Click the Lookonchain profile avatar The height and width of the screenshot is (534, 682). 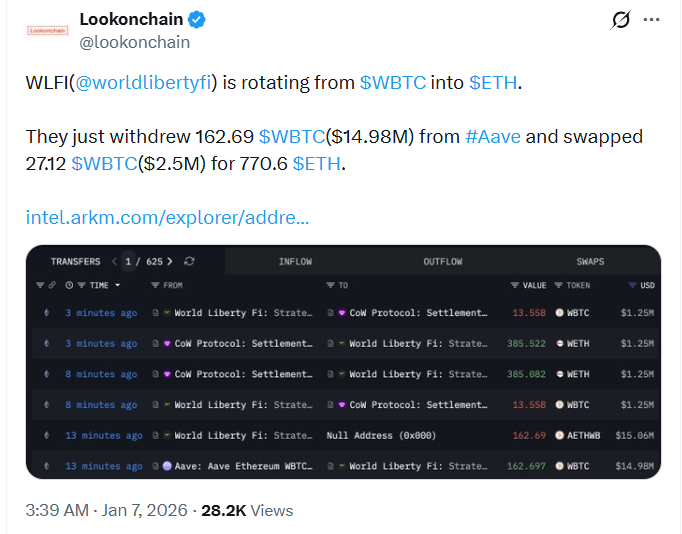coord(47,30)
